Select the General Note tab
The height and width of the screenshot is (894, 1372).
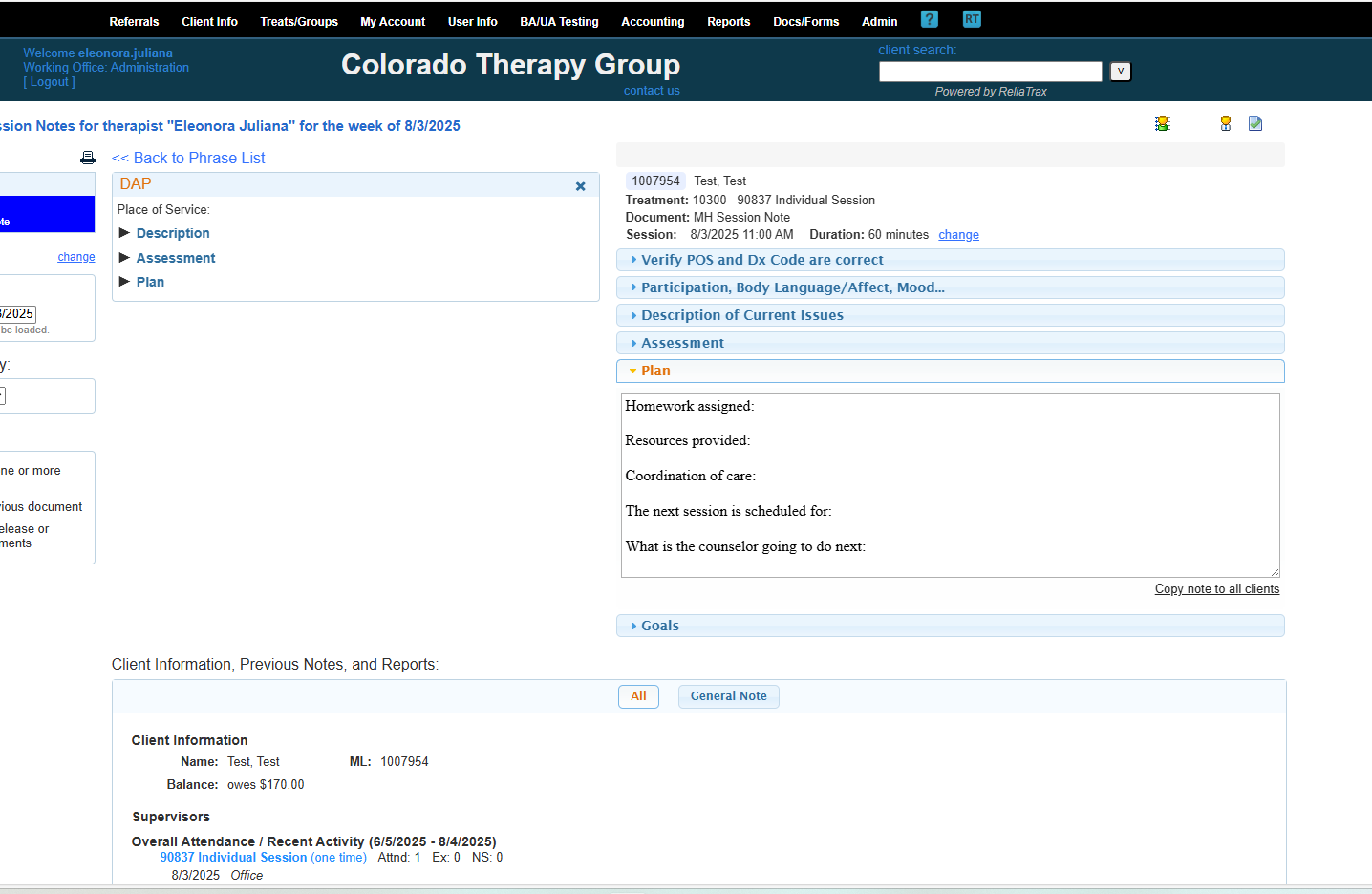tap(728, 696)
